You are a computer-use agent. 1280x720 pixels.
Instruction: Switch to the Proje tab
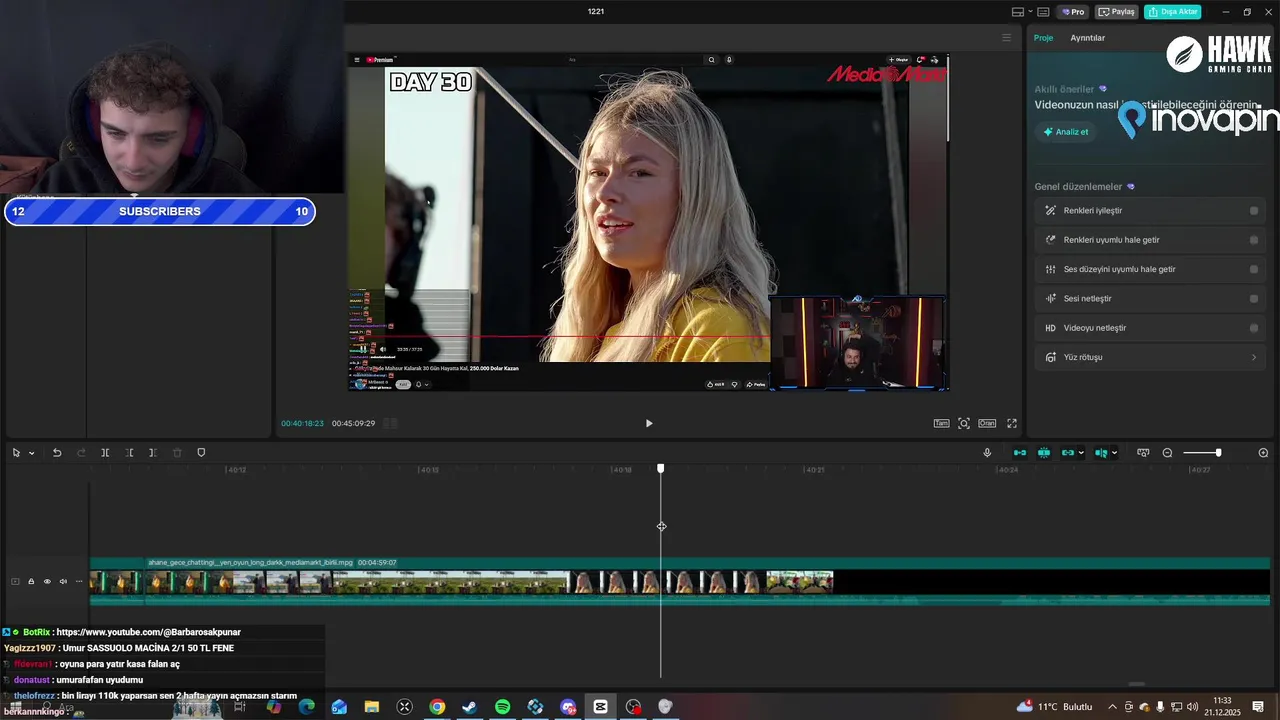click(x=1043, y=38)
